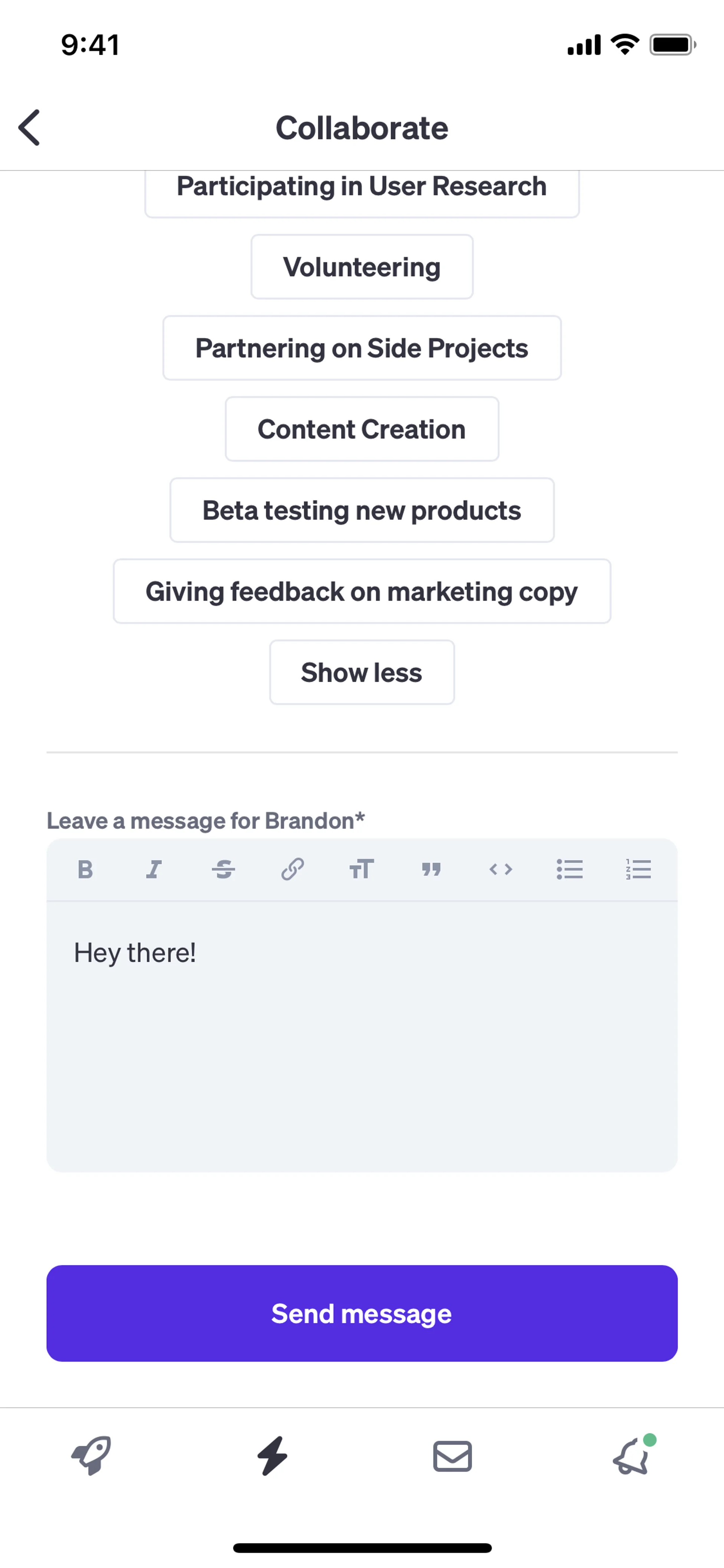Apply italic formatting to the message
The width and height of the screenshot is (724, 1568).
click(154, 869)
